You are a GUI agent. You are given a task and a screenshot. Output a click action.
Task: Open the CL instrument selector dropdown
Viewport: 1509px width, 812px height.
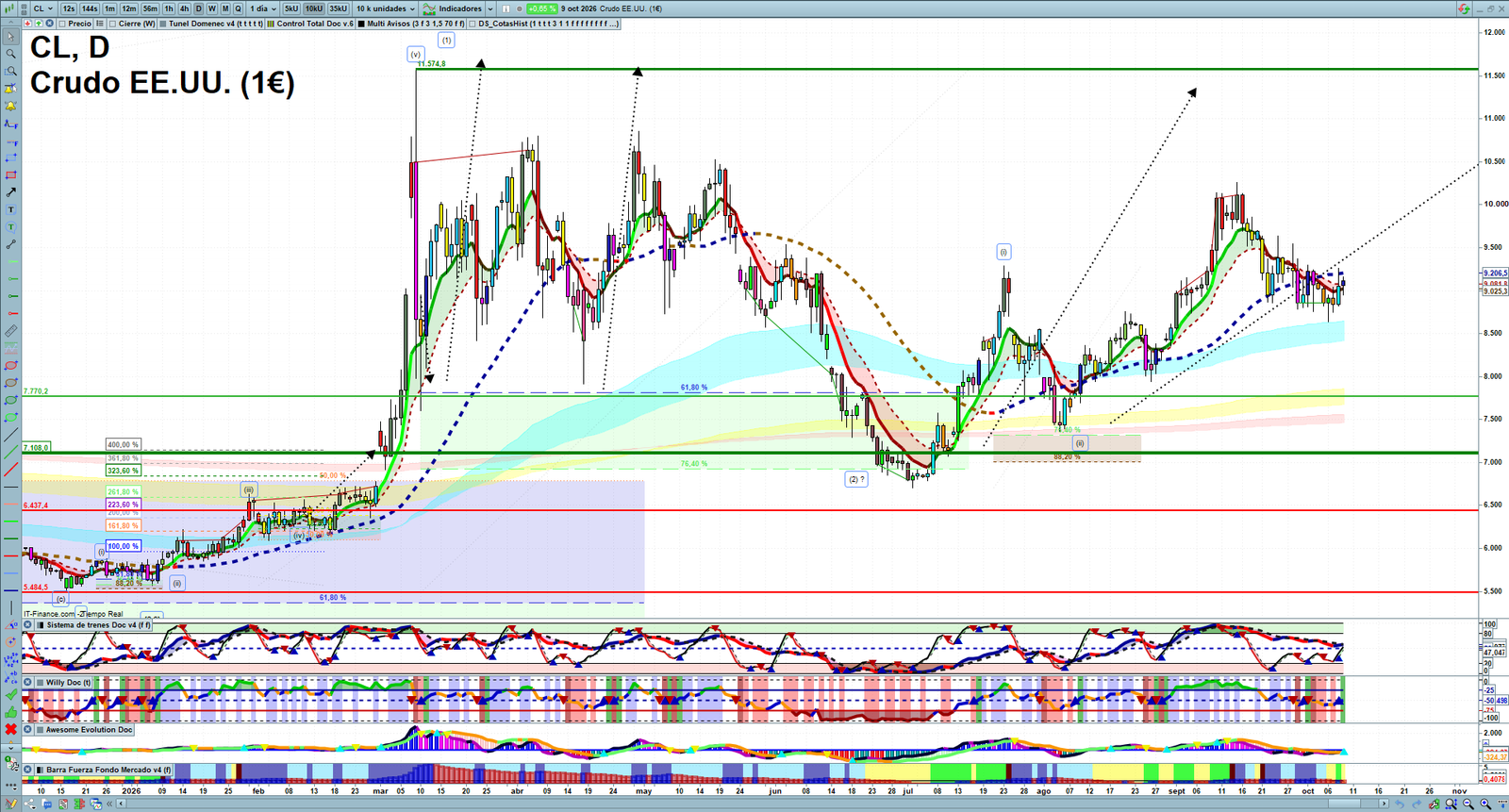click(x=44, y=8)
